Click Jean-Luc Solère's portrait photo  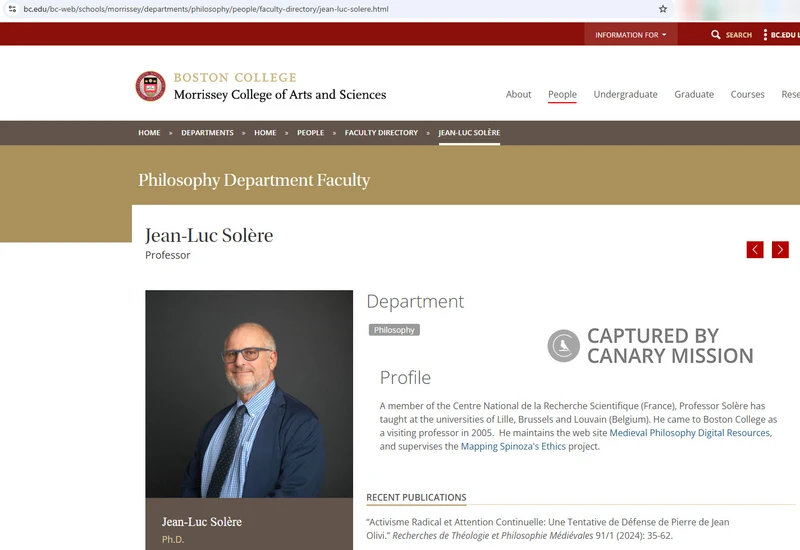249,393
